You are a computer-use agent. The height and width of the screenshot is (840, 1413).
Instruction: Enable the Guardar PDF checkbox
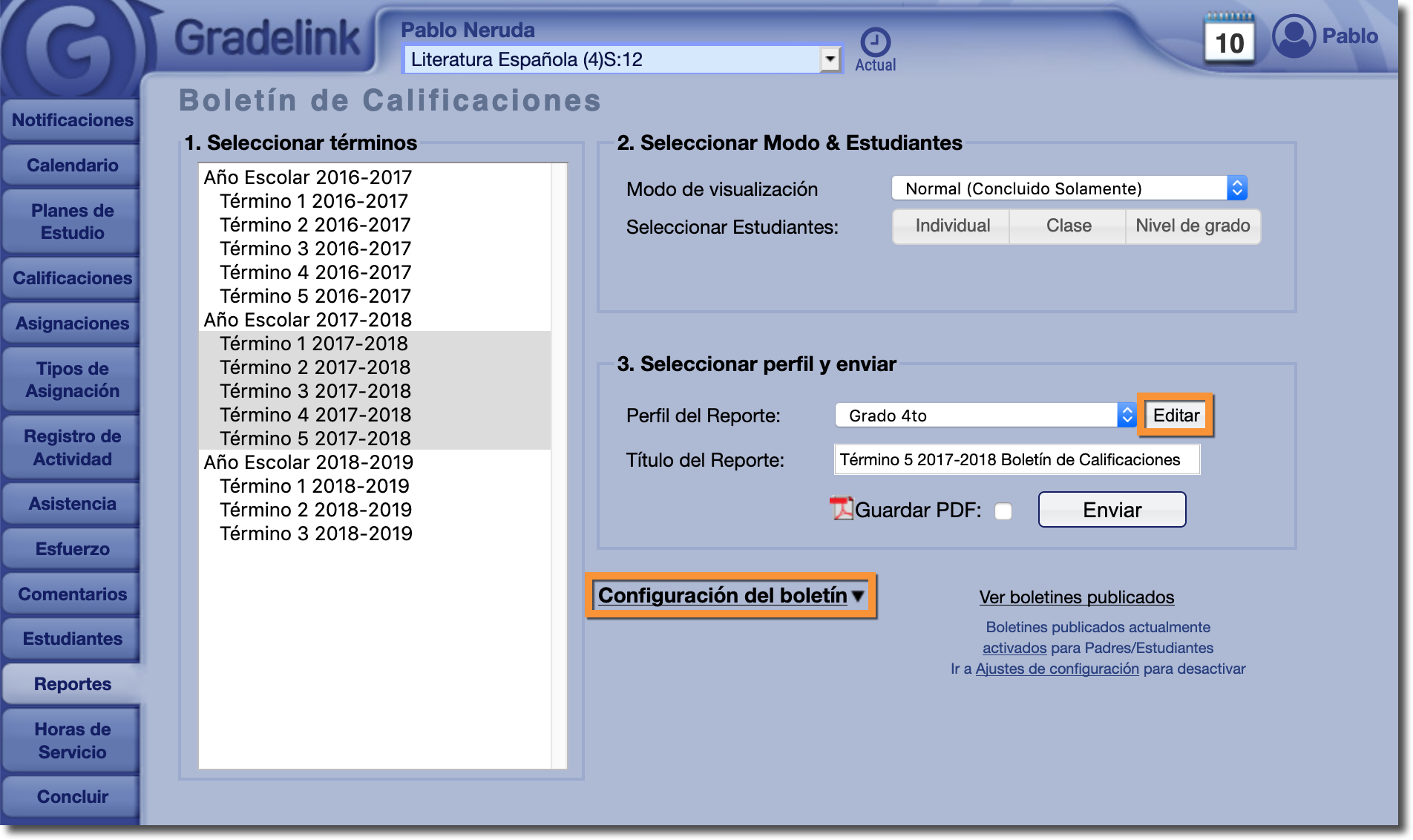tap(1003, 511)
